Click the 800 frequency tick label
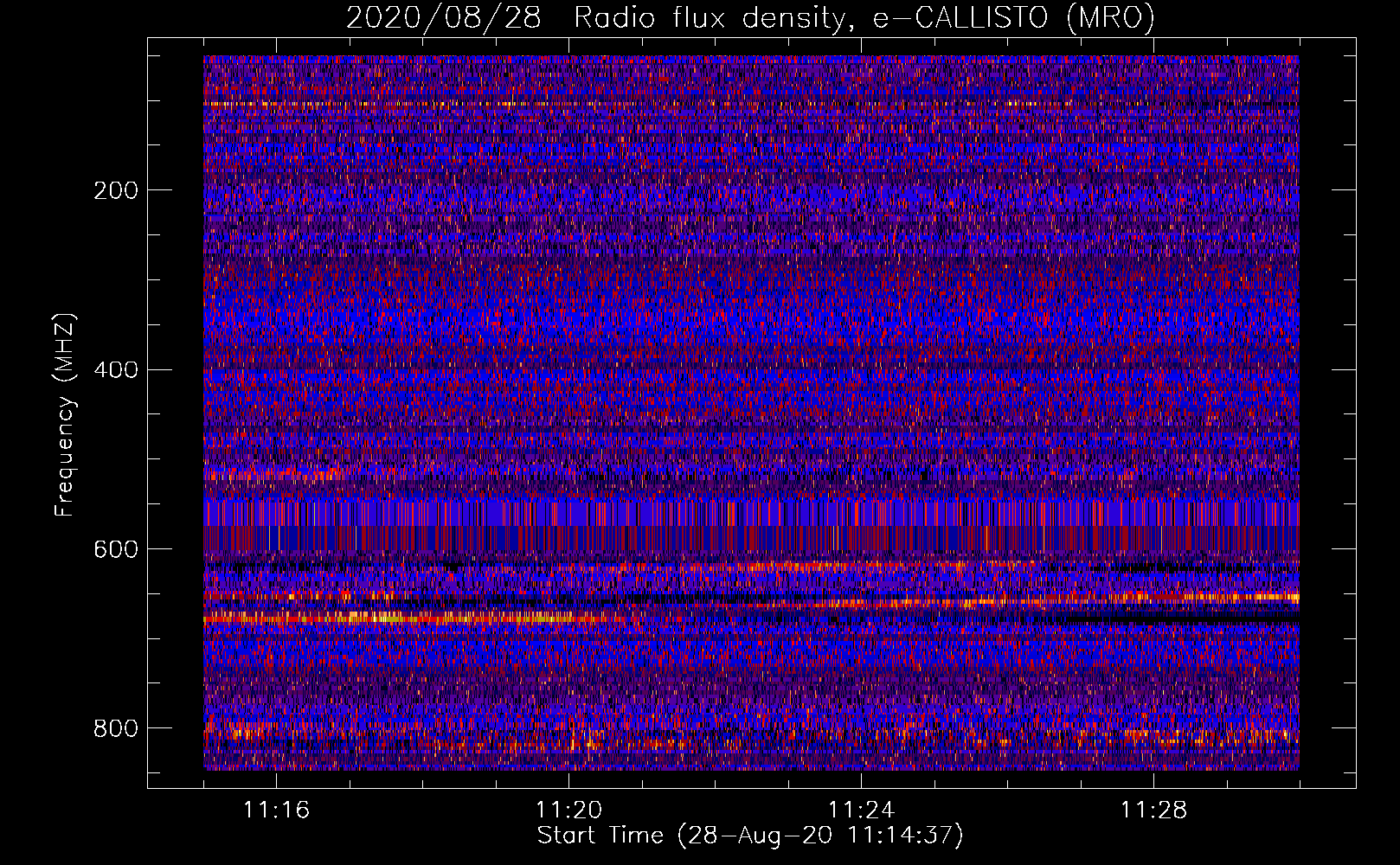The height and width of the screenshot is (865, 1400). [x=116, y=729]
